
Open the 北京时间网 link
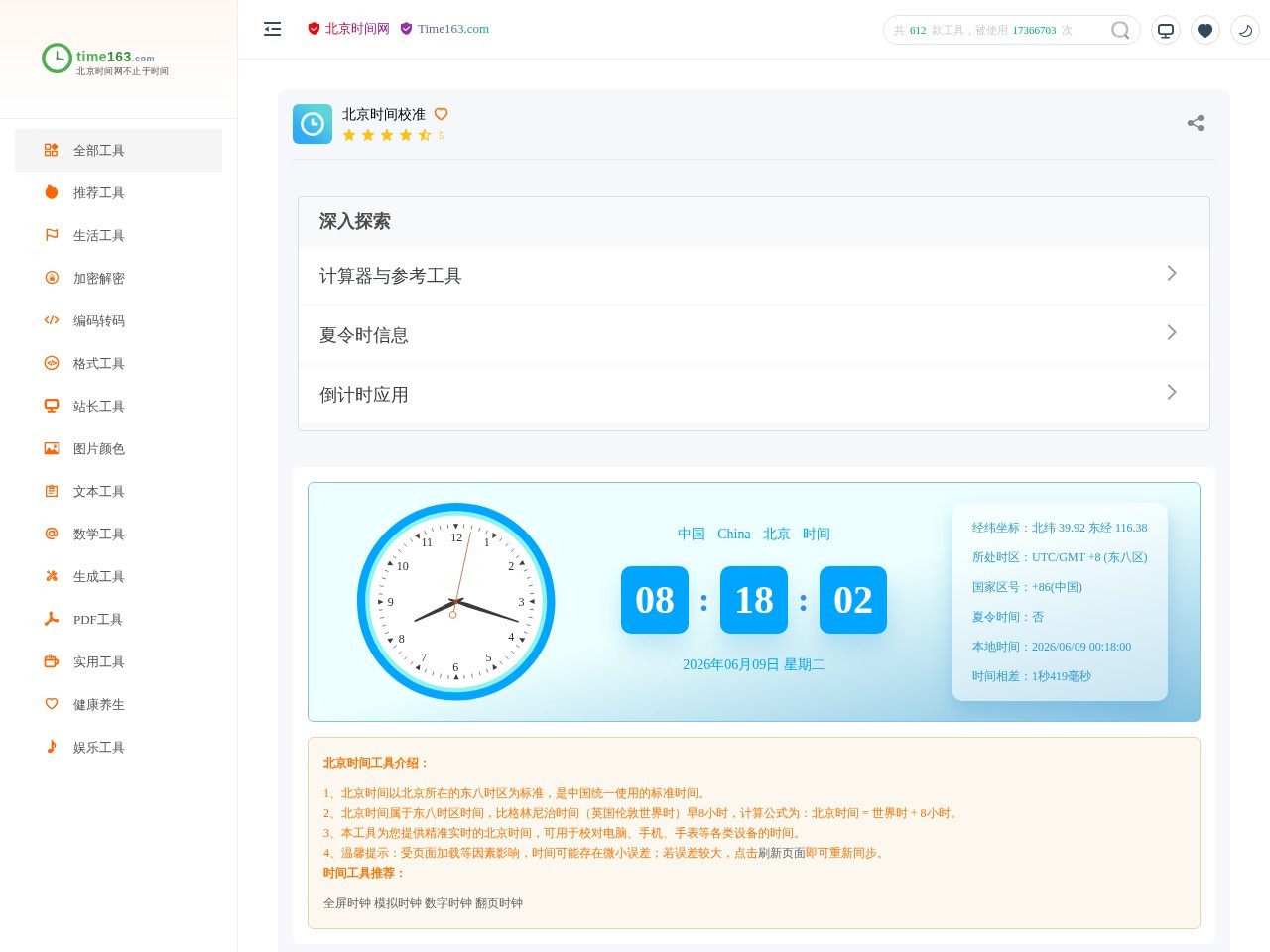click(x=357, y=29)
